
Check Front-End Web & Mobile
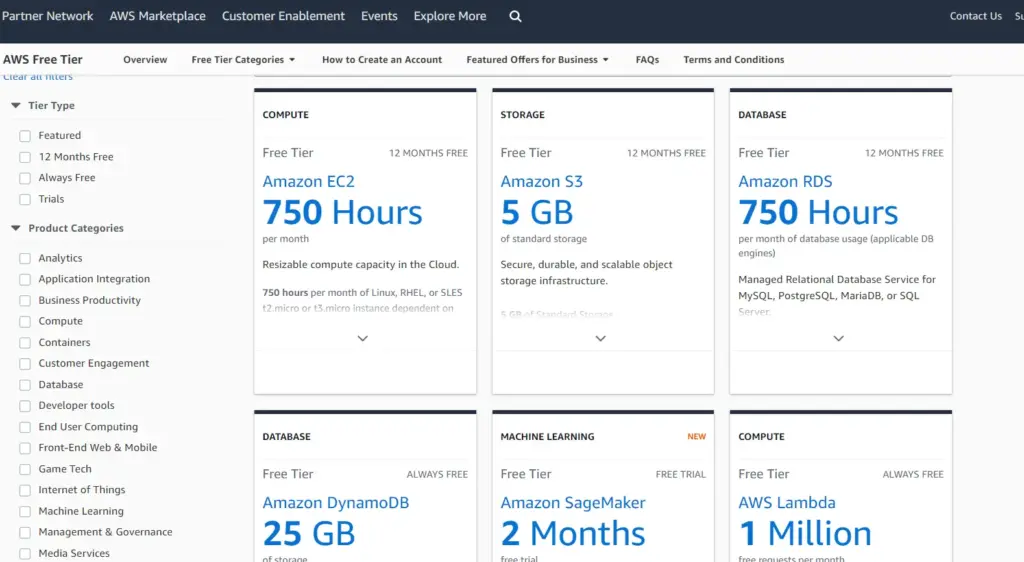25,448
